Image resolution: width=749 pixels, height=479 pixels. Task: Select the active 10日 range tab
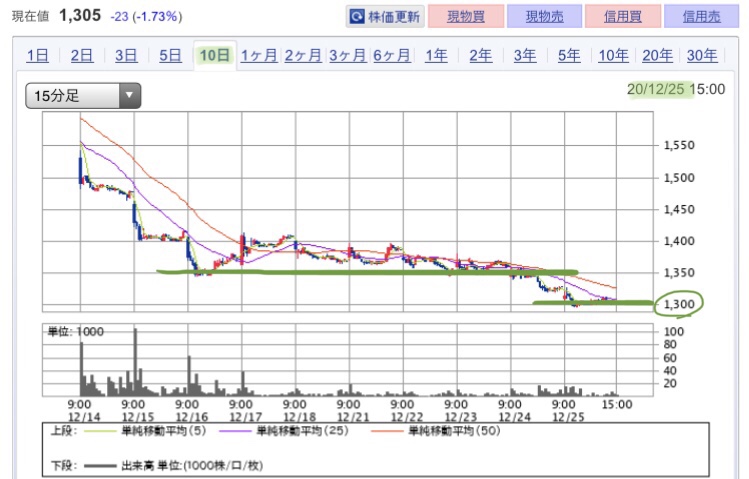coord(214,55)
